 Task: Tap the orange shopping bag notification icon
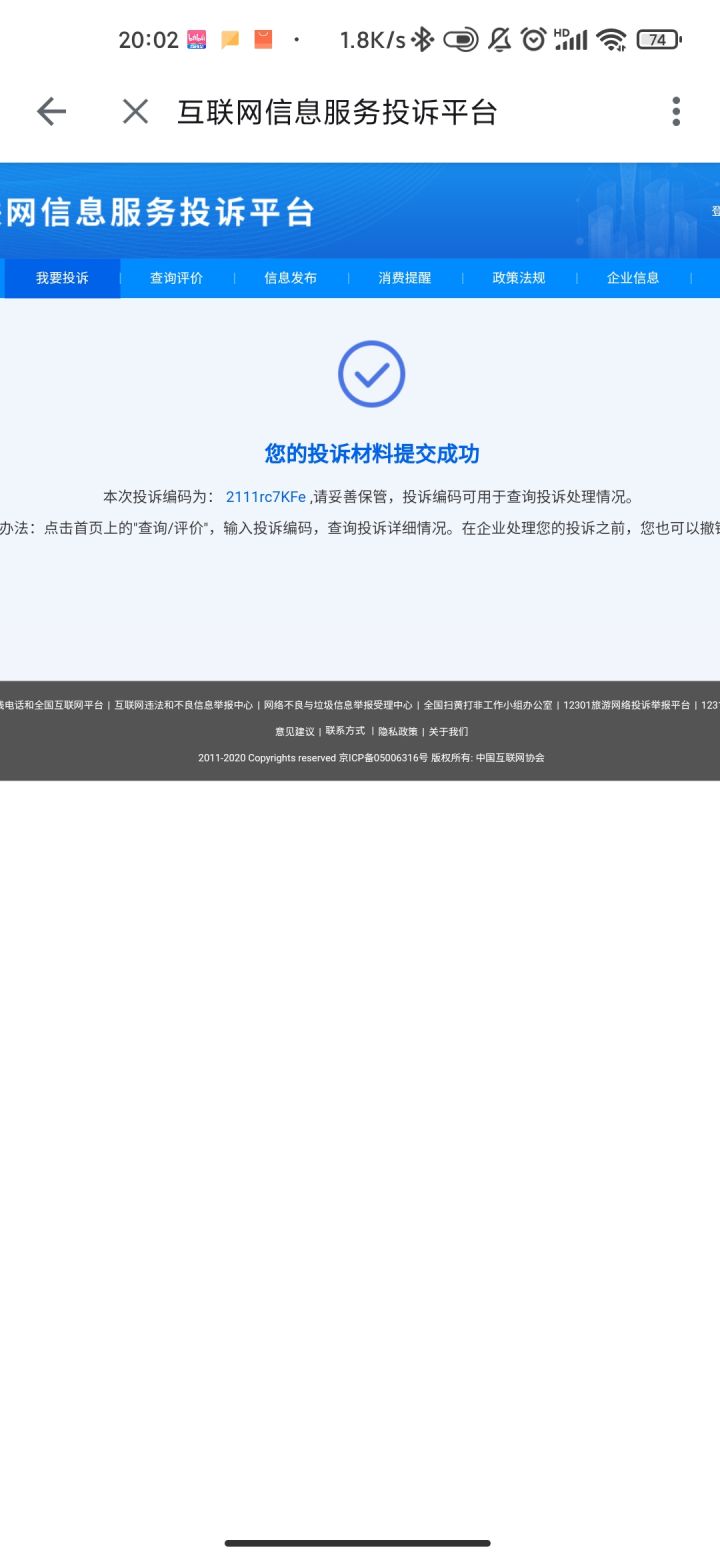tap(263, 40)
